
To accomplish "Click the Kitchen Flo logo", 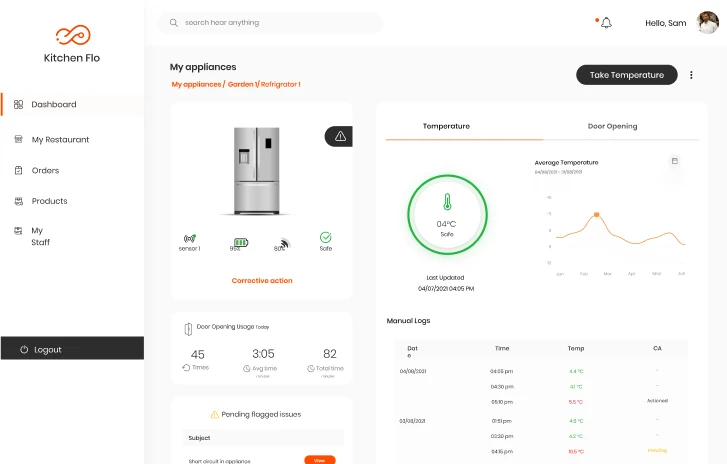I will [x=72, y=36].
